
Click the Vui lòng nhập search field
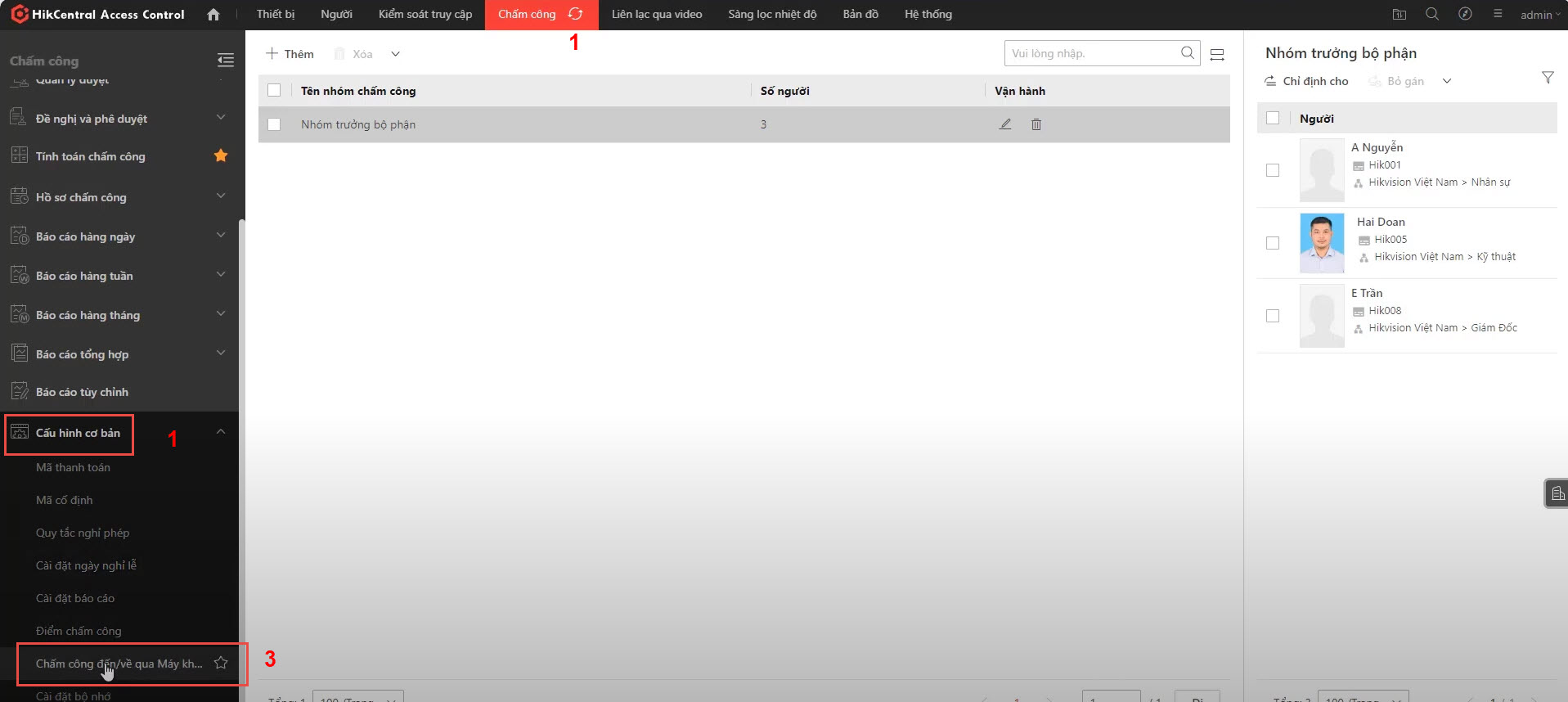(x=1090, y=53)
